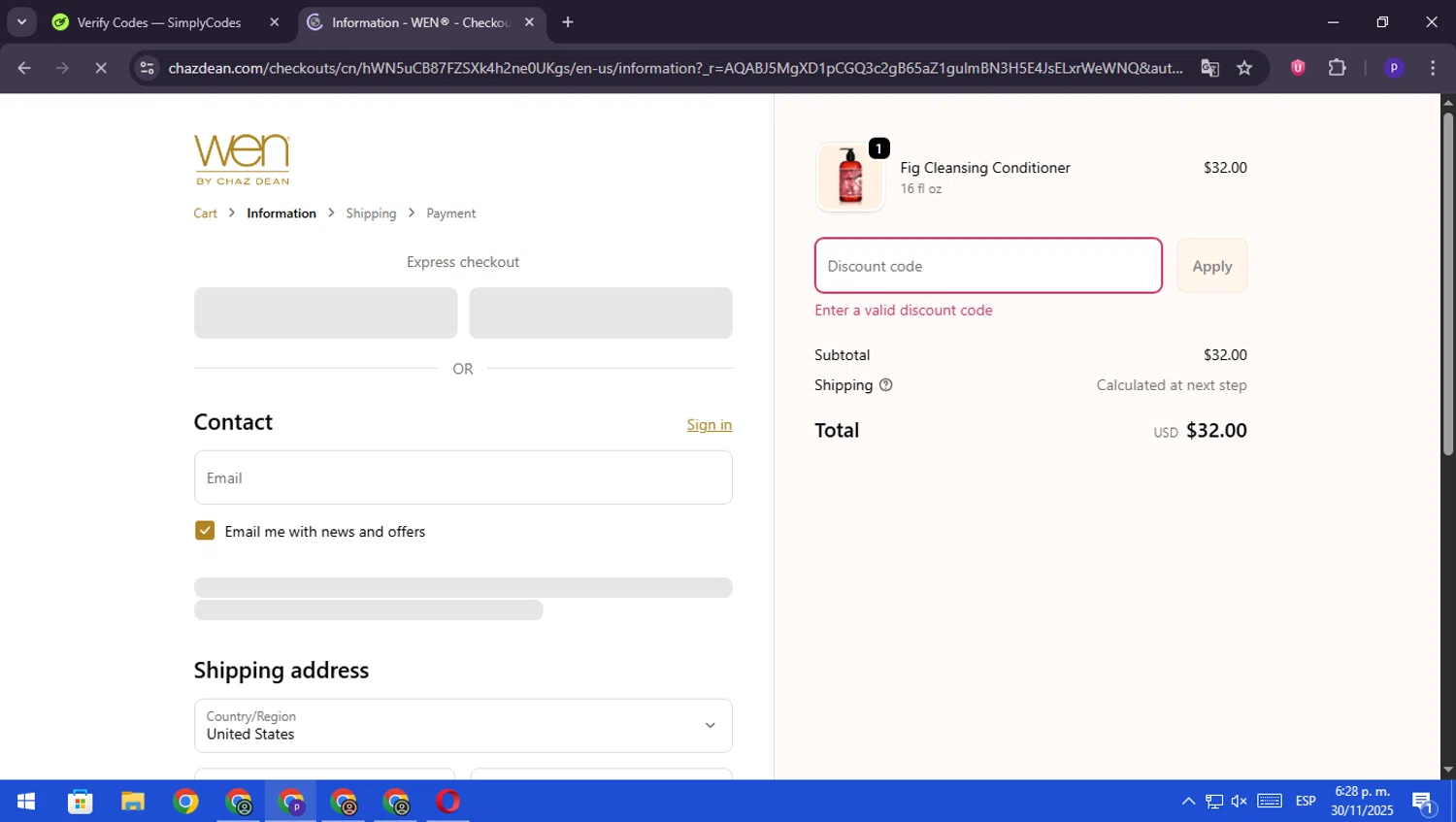Open the notification center icon
The image size is (1456, 822).
(x=1424, y=802)
